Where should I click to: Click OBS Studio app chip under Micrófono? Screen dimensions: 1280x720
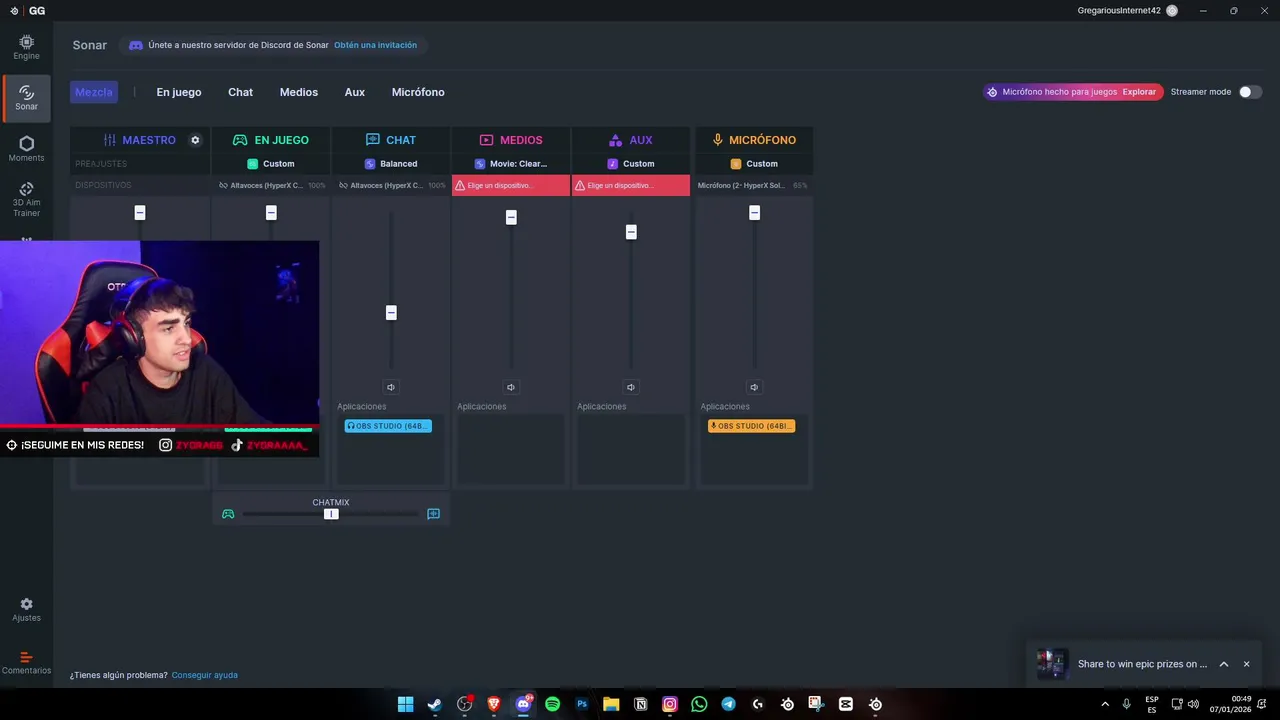752,426
